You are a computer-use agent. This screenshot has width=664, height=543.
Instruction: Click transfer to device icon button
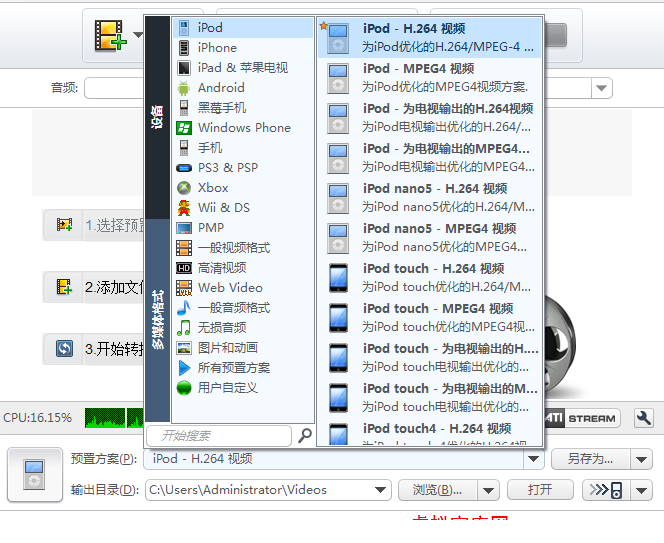[x=606, y=490]
